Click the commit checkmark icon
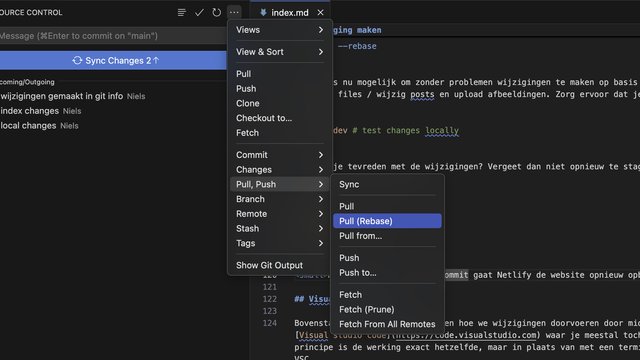This screenshot has width=640, height=360. (x=199, y=13)
